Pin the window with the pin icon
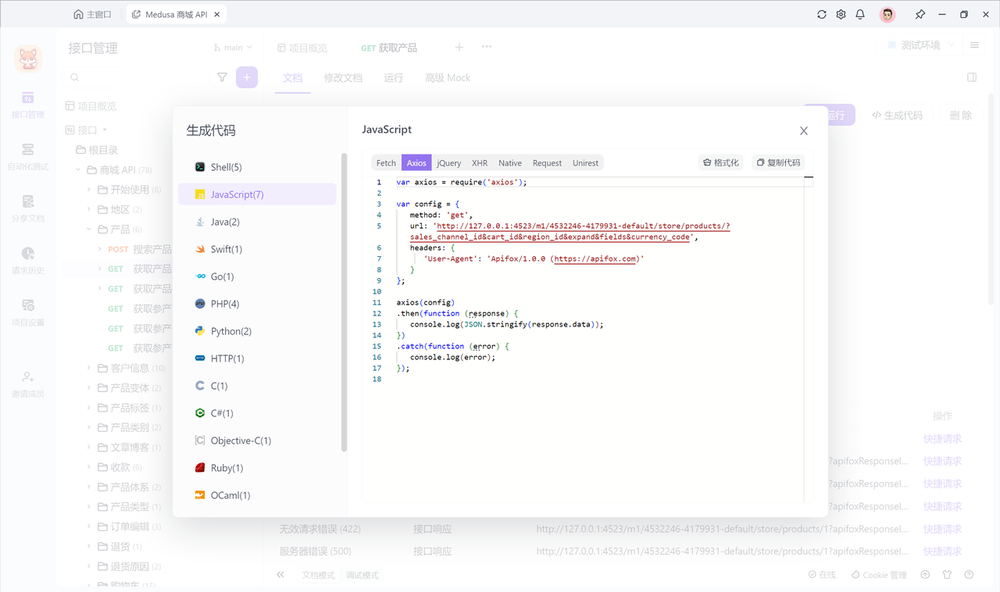The height and width of the screenshot is (592, 1000). coord(920,14)
